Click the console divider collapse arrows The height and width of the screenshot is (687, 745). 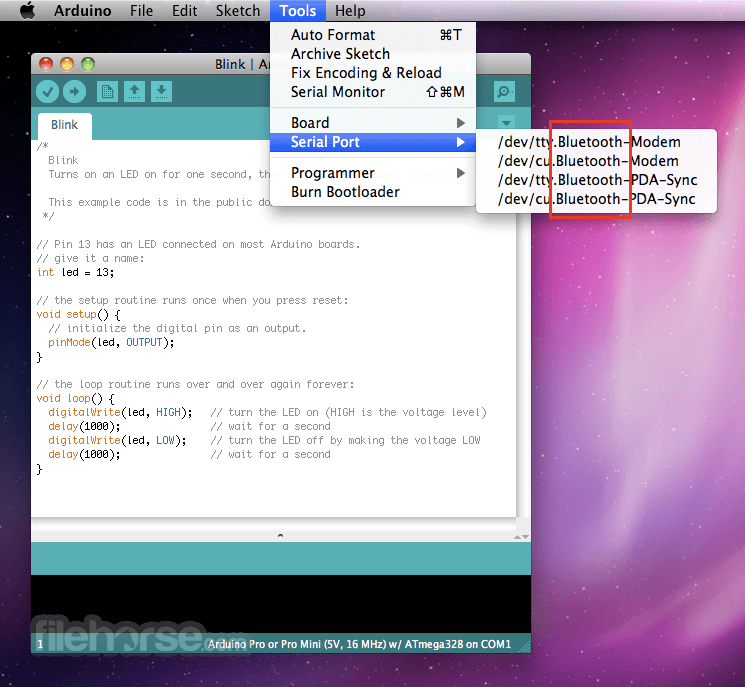521,537
